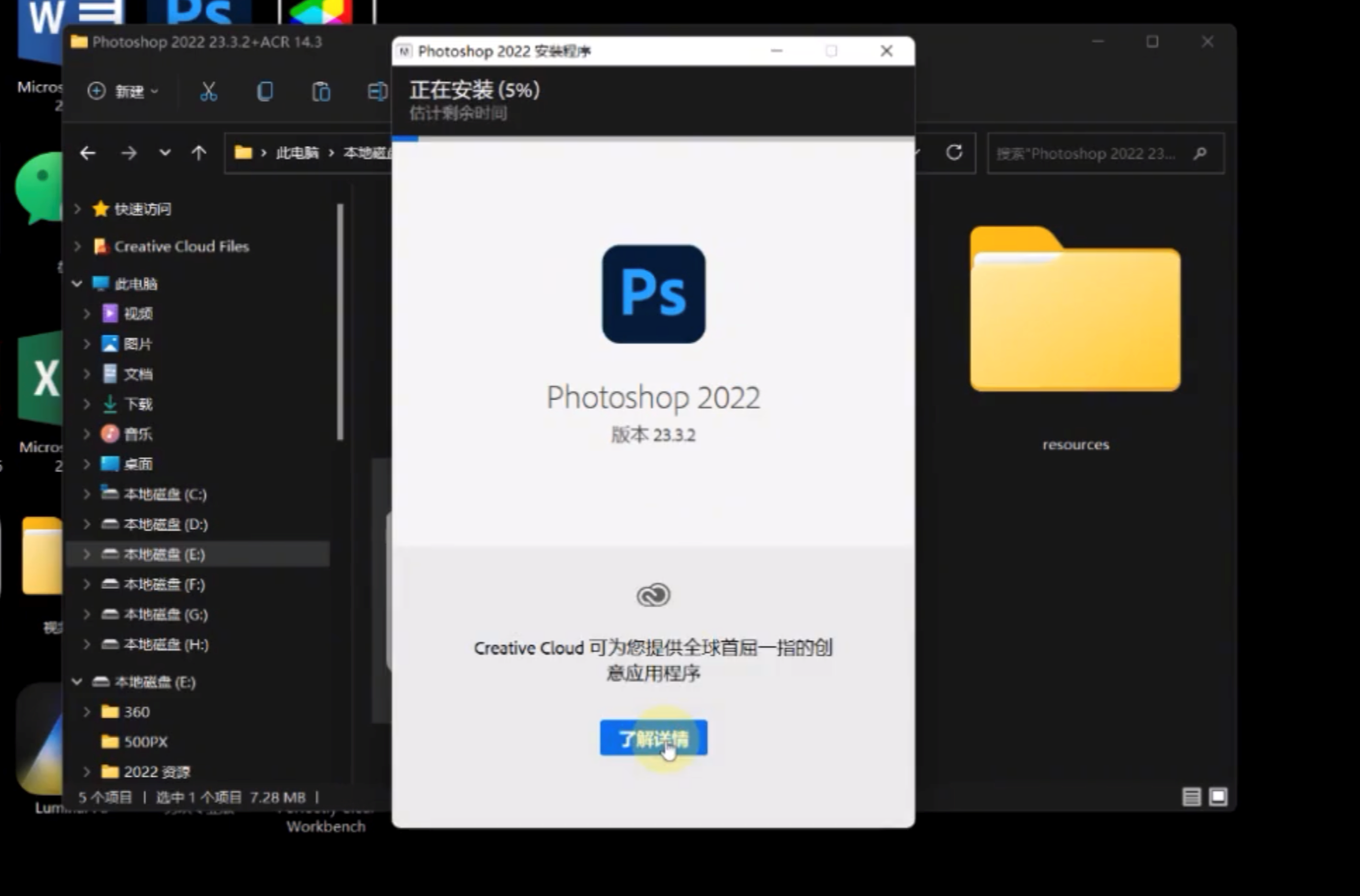Open the recent locations dropdown in File Explorer
The width and height of the screenshot is (1360, 896).
(x=164, y=152)
